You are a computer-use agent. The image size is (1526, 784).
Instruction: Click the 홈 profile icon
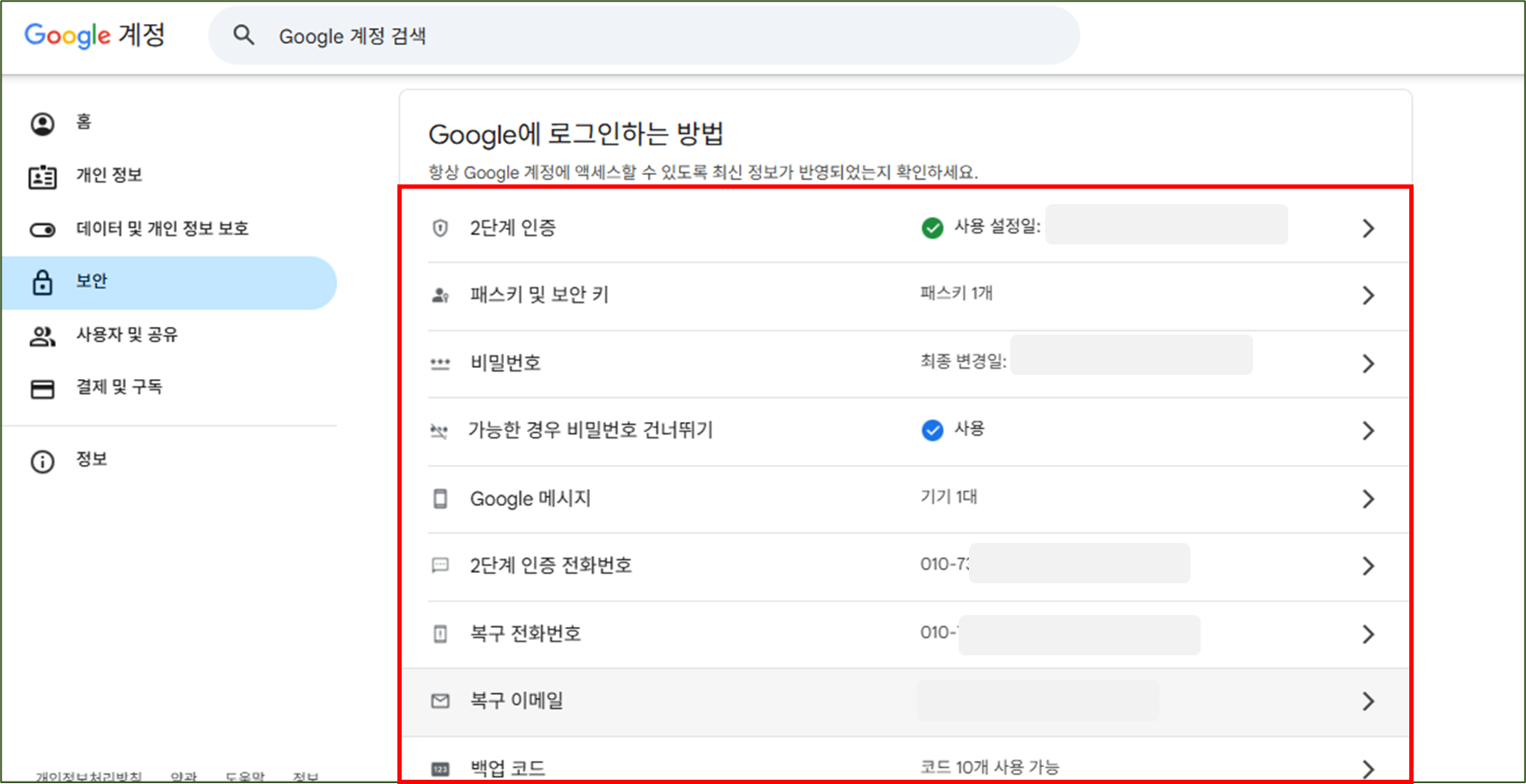click(x=43, y=122)
